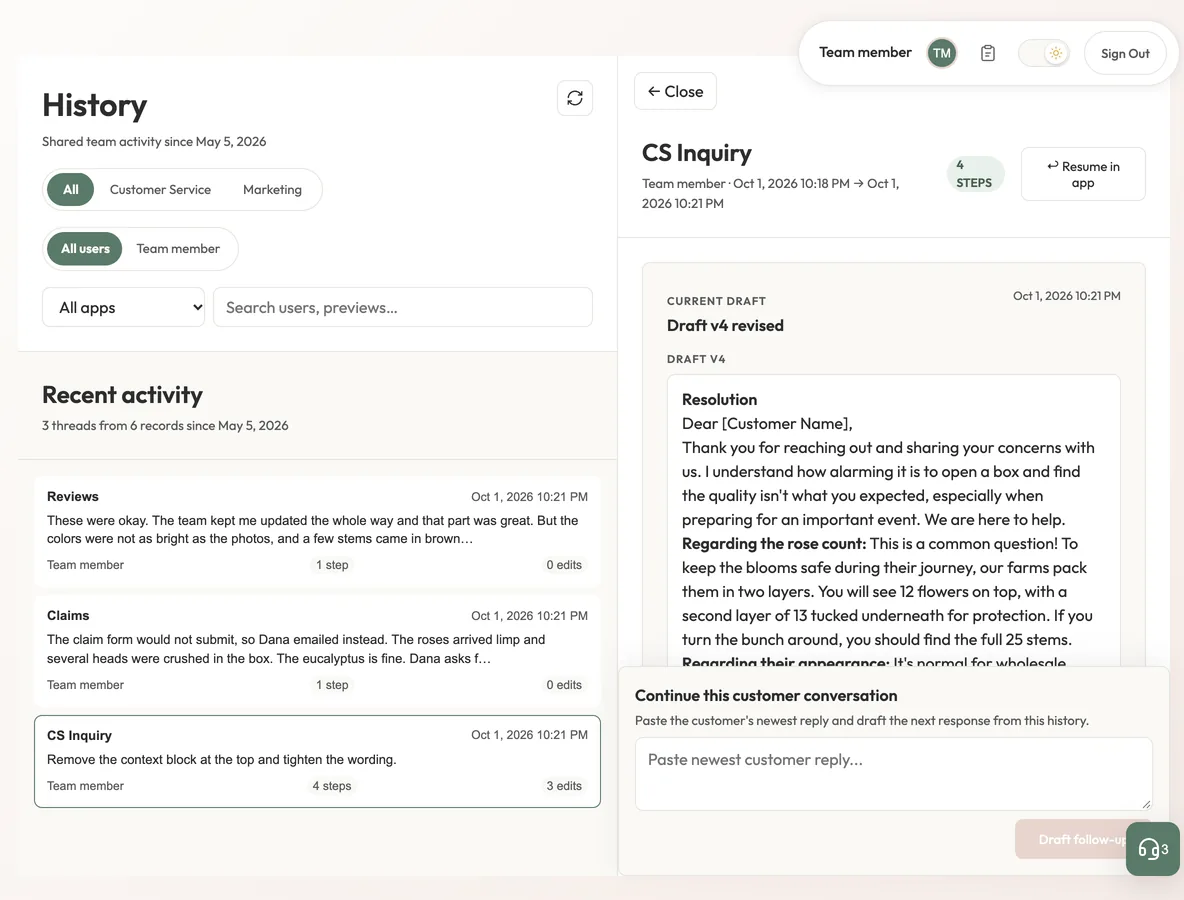Toggle the light/dark theme switch
Viewport: 1184px width, 900px height.
point(1044,53)
